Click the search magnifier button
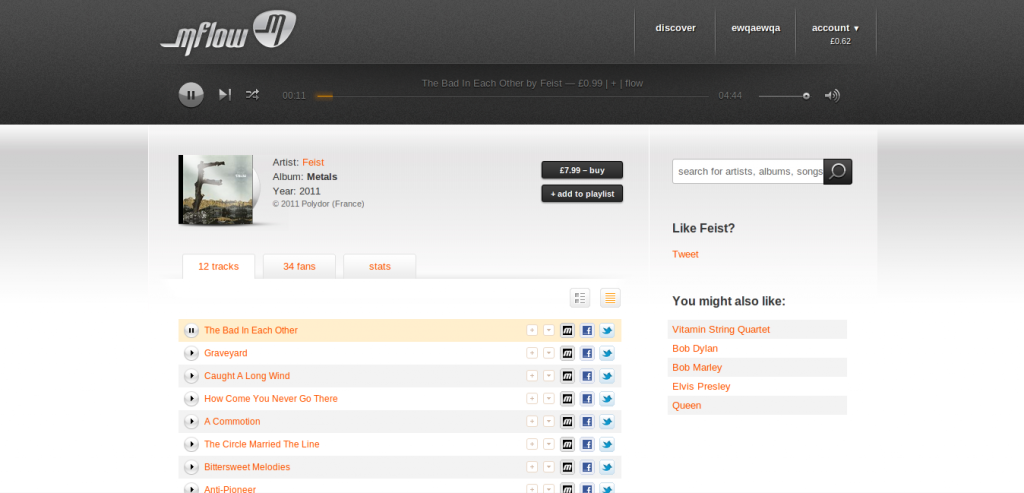Image resolution: width=1024 pixels, height=493 pixels. pos(837,172)
